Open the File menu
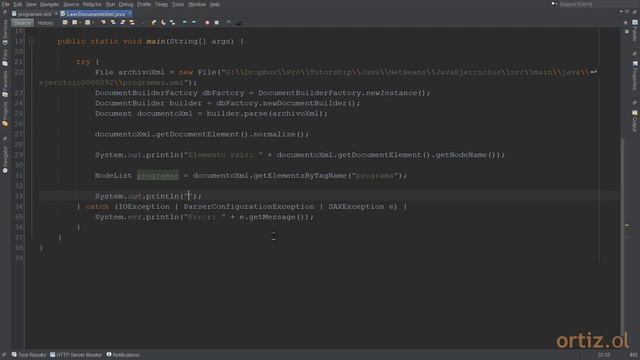 pos(6,4)
